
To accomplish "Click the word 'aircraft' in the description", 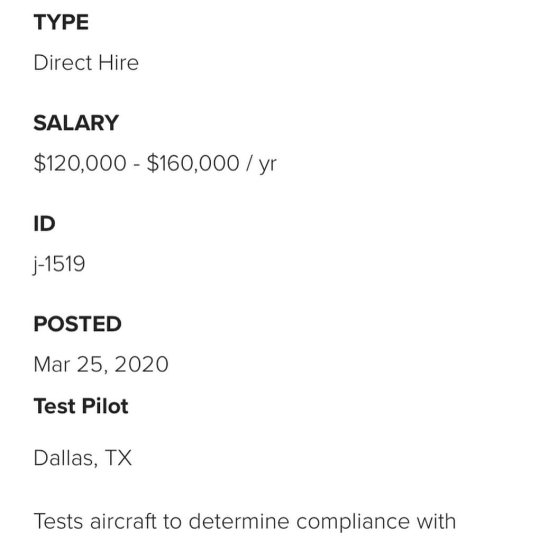I will (x=123, y=521).
